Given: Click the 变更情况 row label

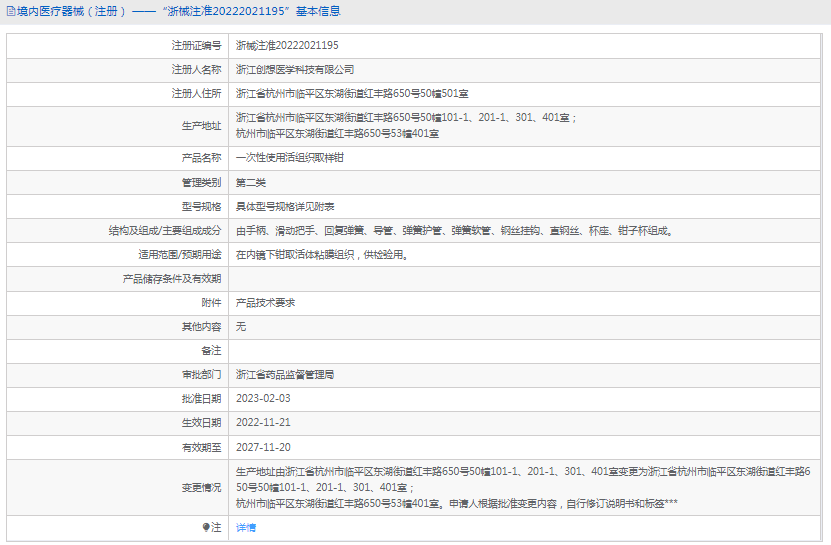Looking at the screenshot, I should click(x=201, y=487).
